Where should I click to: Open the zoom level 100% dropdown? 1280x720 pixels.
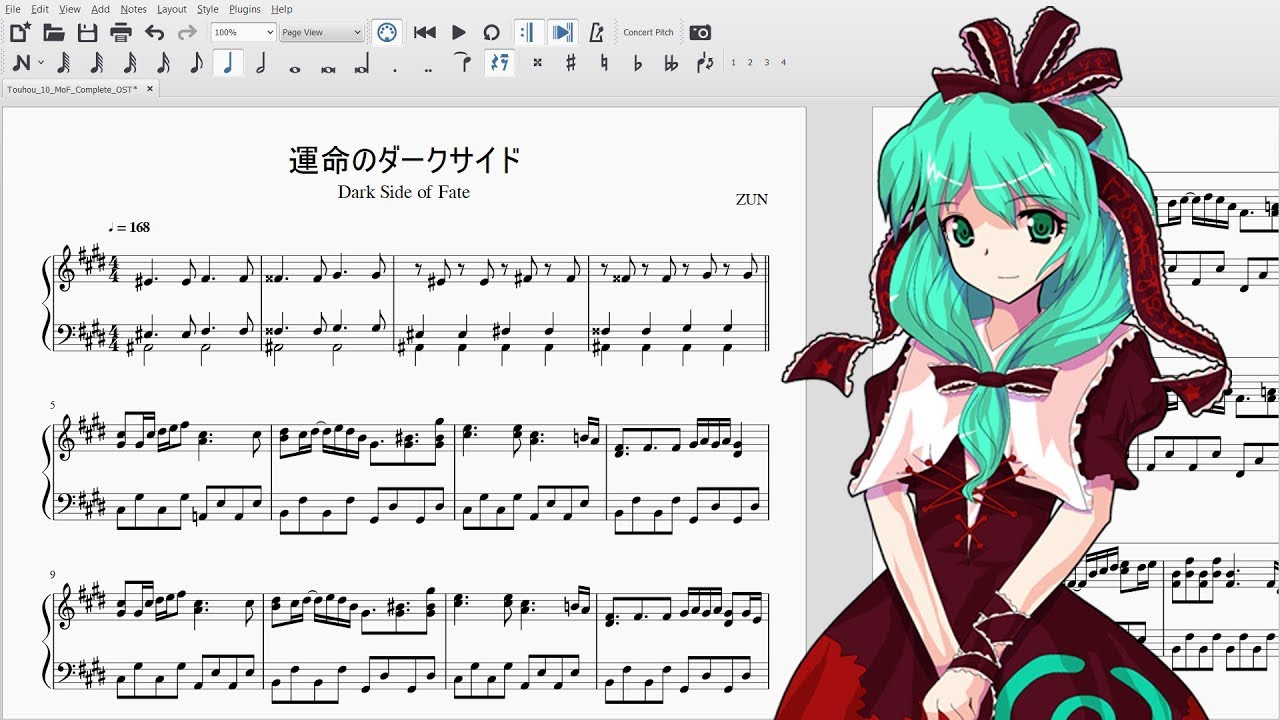tap(243, 32)
